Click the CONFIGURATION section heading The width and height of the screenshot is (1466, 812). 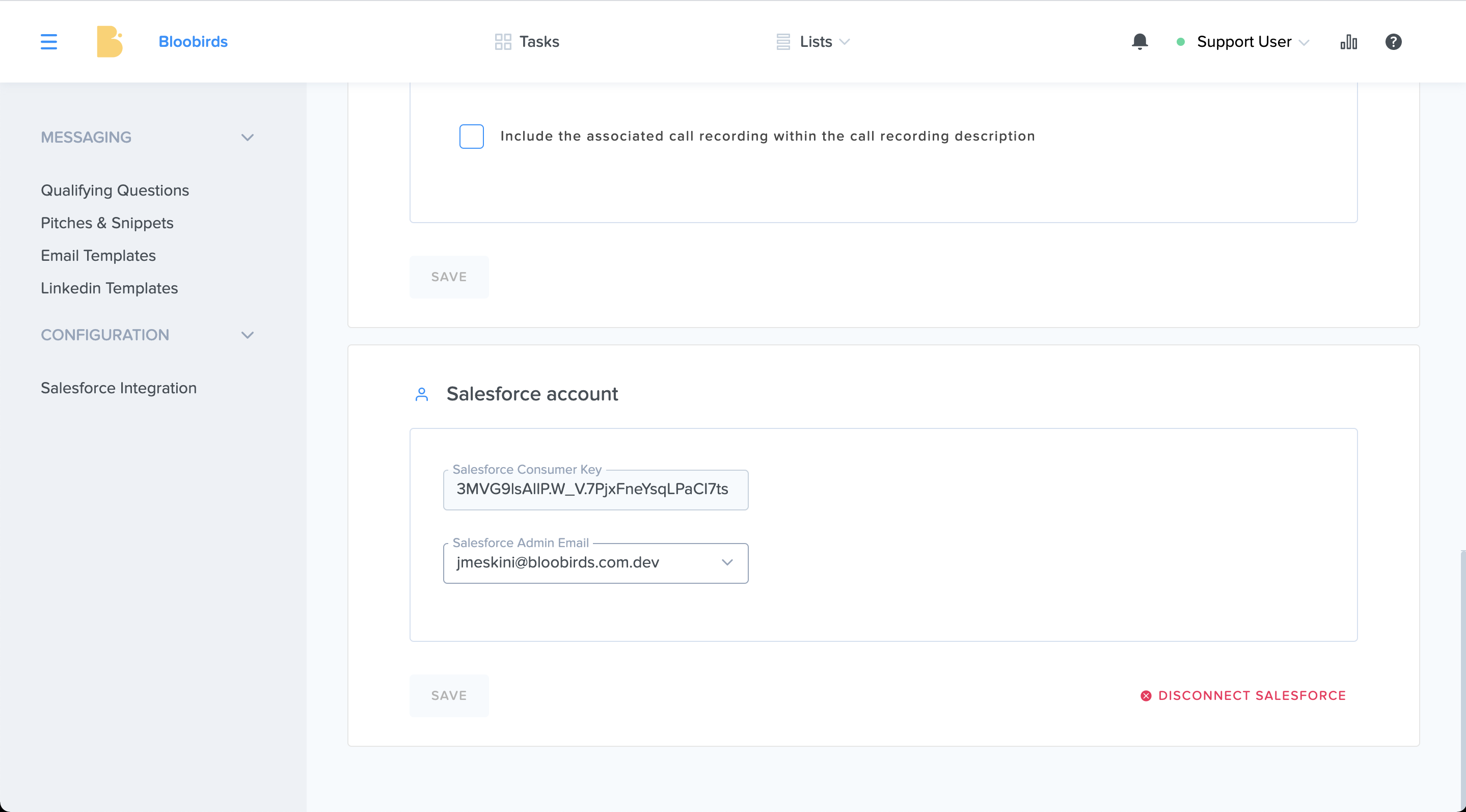pos(105,335)
